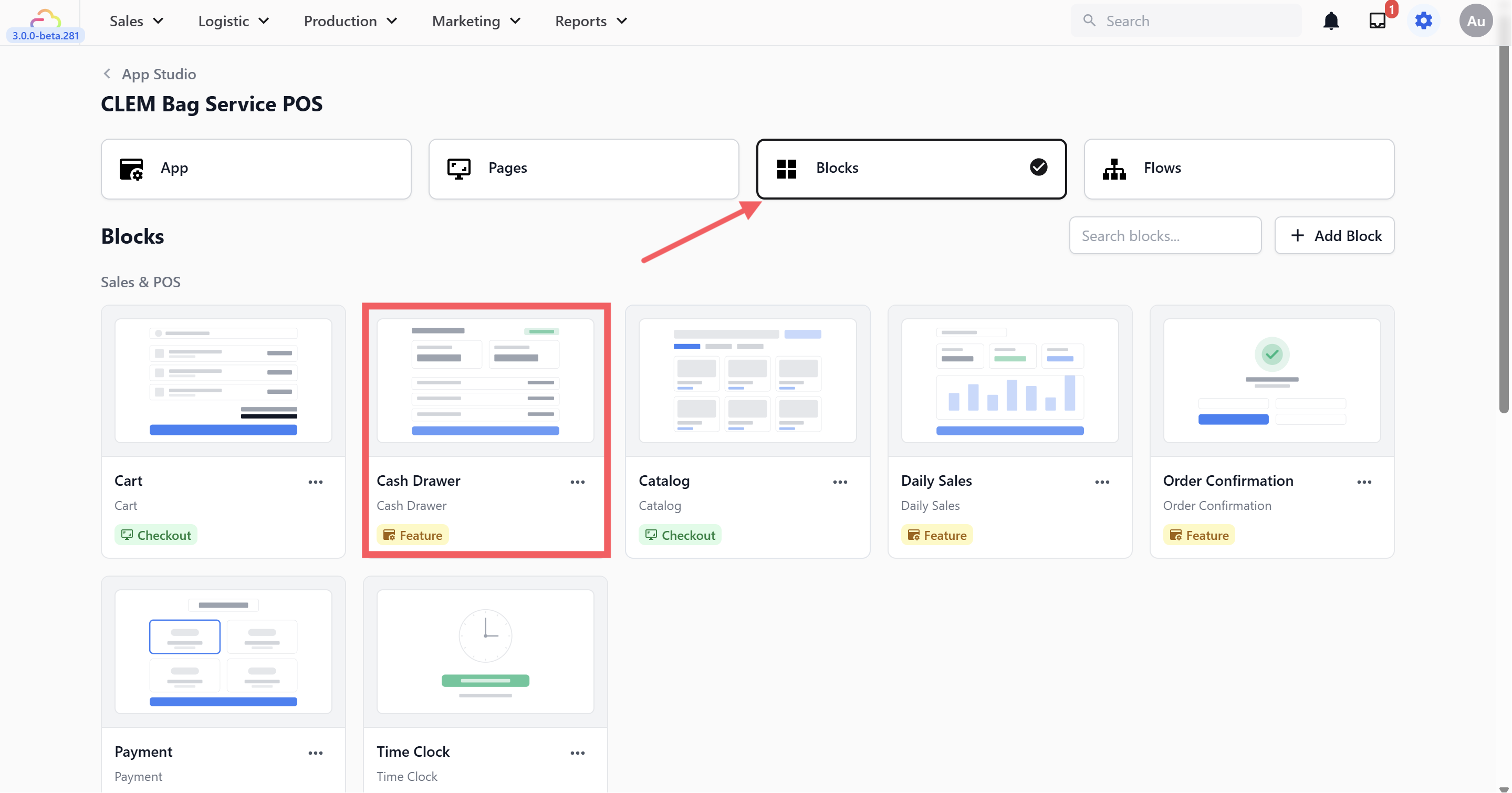This screenshot has height=793, width=1512.
Task: Click the notifications bell icon
Action: pos(1331,21)
